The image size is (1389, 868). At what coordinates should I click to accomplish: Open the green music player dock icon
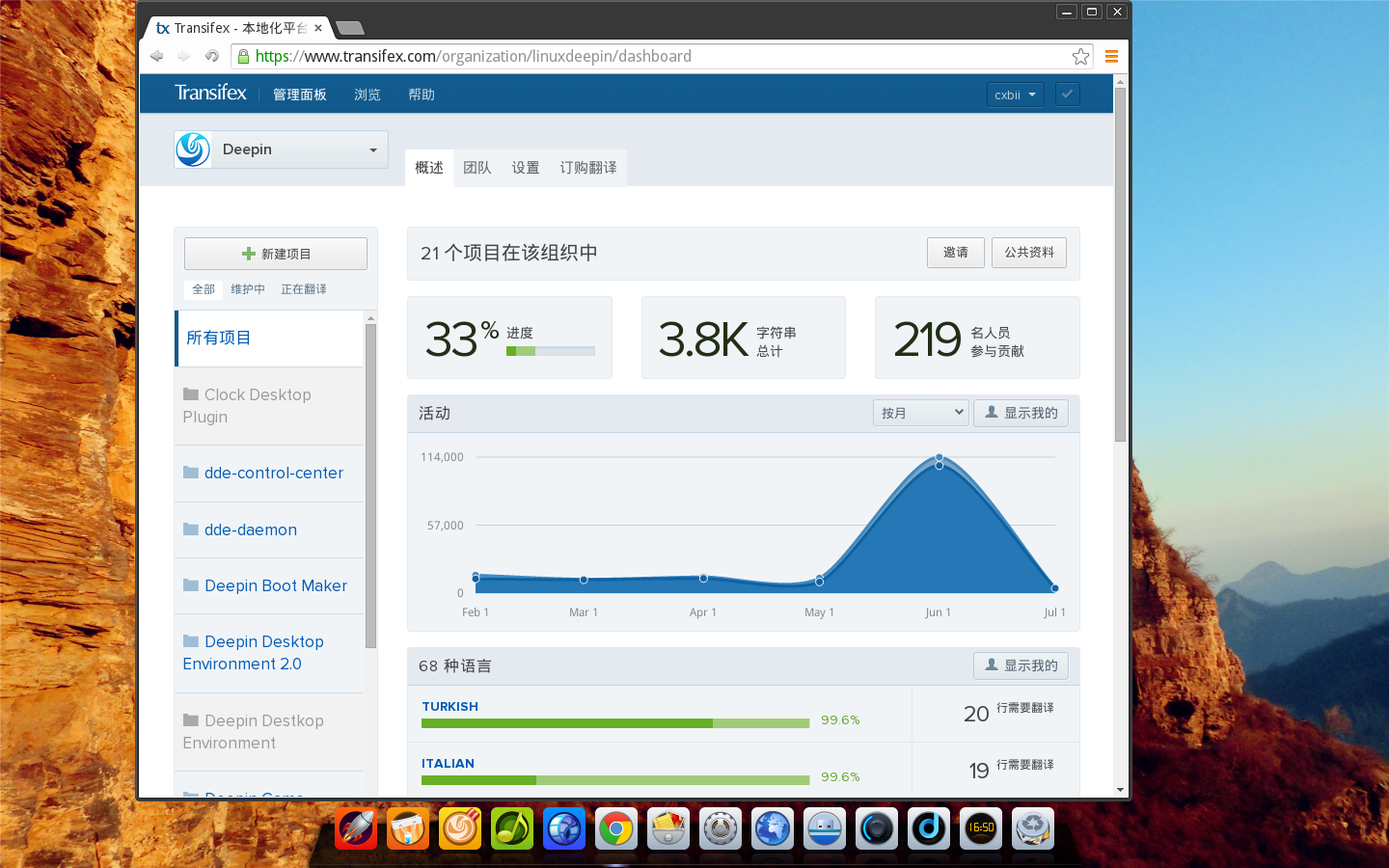pyautogui.click(x=512, y=828)
